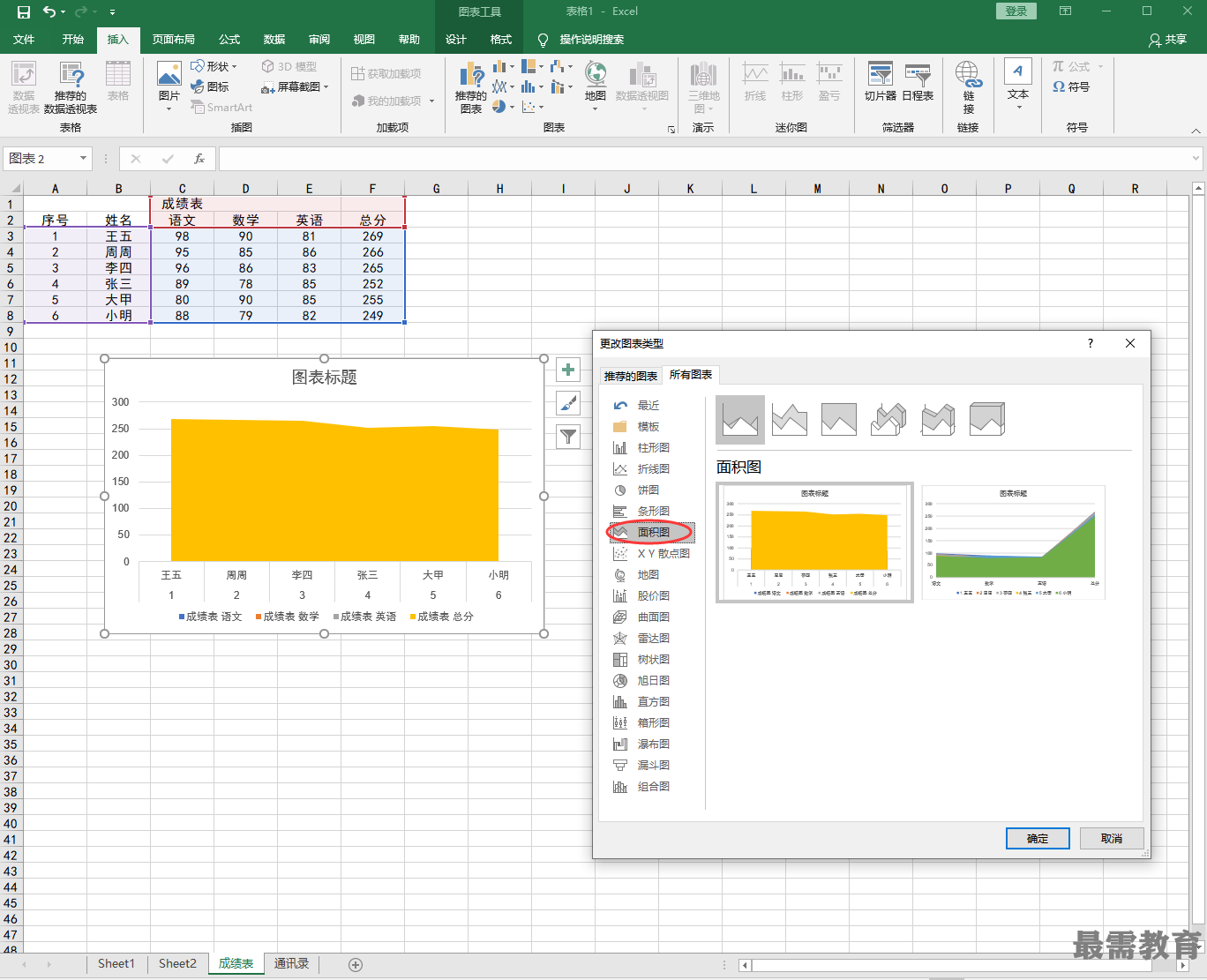This screenshot has height=980, width=1207.
Task: Open Charts group dialog launcher
Action: pyautogui.click(x=671, y=130)
